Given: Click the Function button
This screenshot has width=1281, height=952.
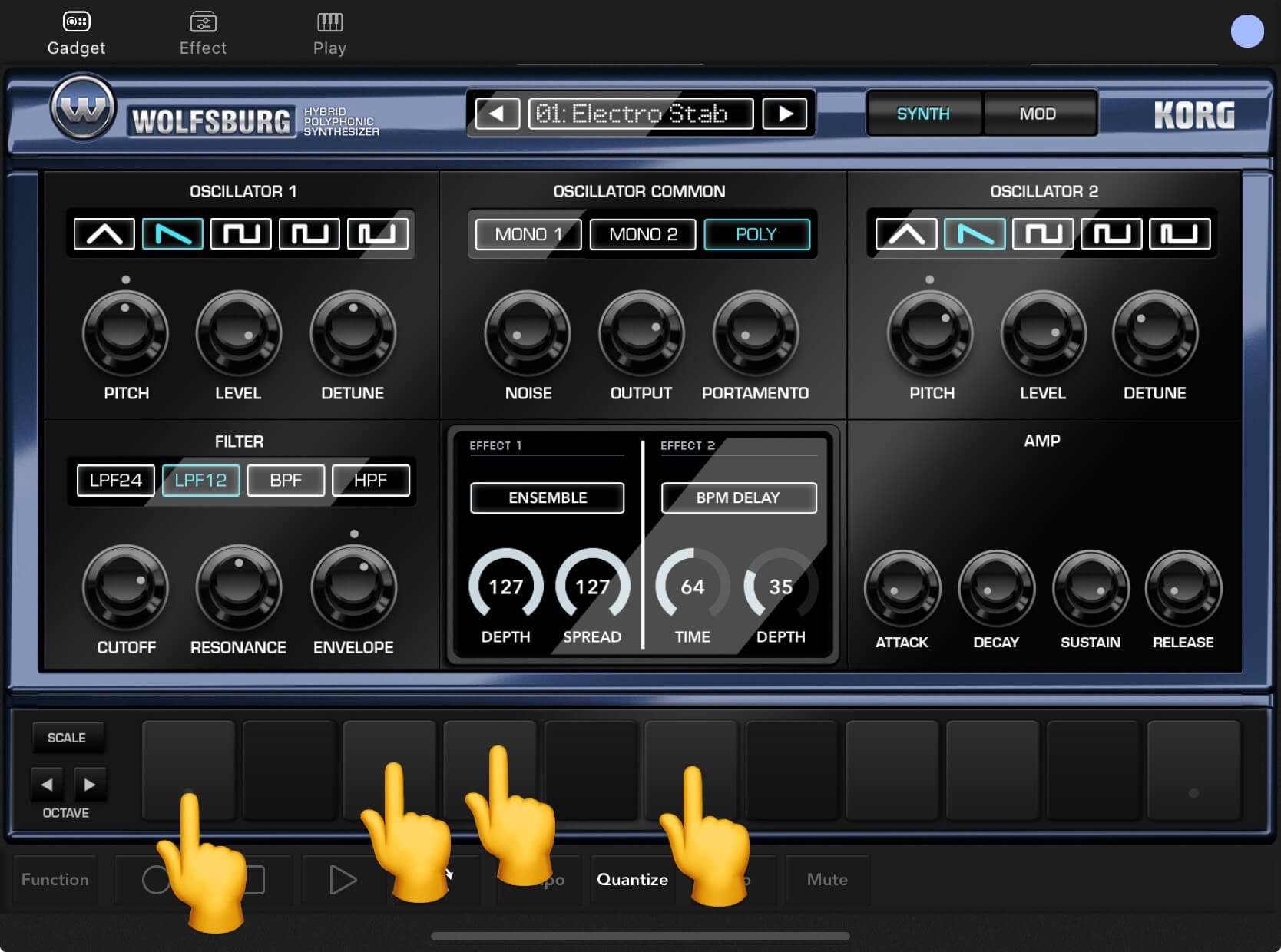Looking at the screenshot, I should [x=55, y=880].
